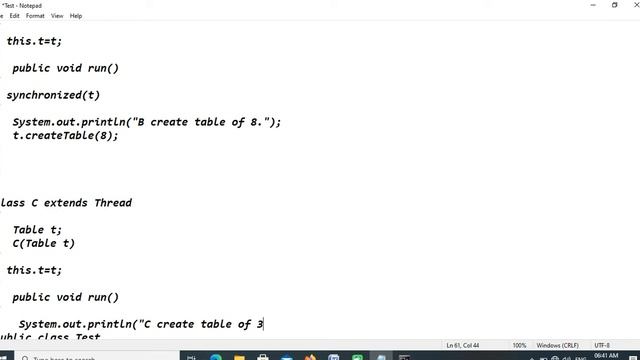The width and height of the screenshot is (640, 360).
Task: Click the 'lass C extends Thread' line
Action: tap(66, 203)
